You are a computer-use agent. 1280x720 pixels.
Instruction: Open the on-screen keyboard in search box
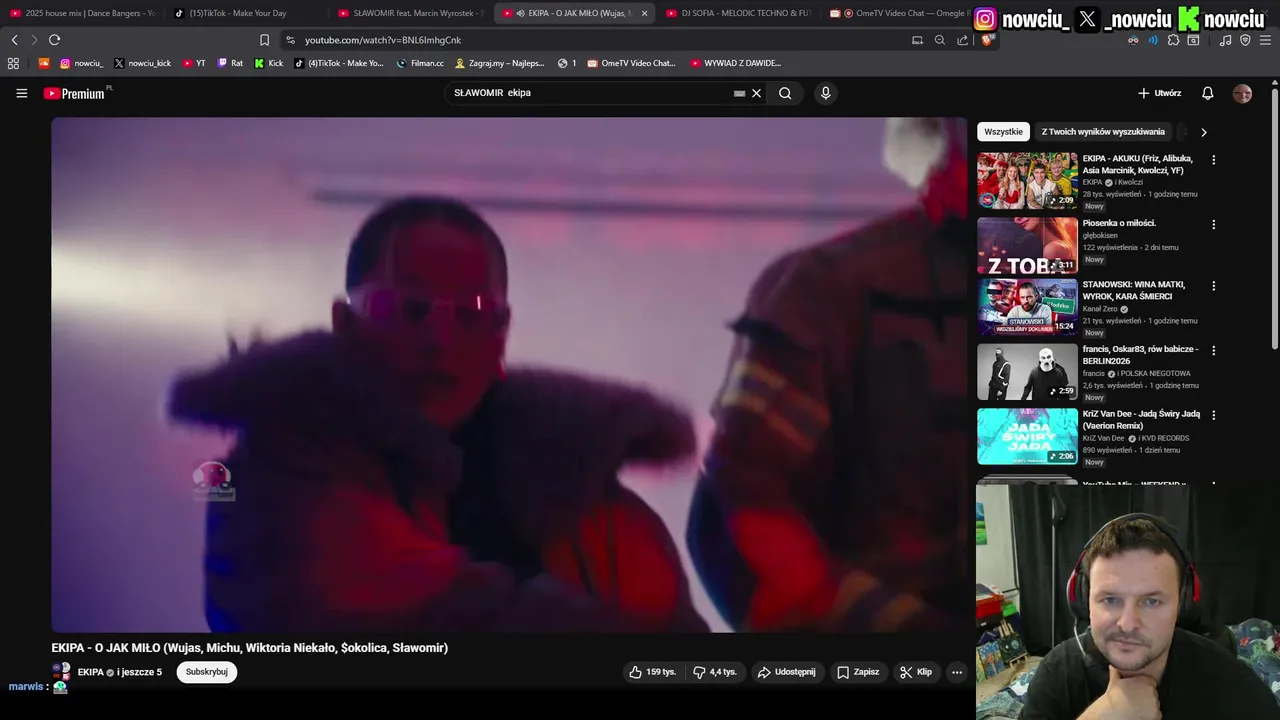[x=739, y=93]
